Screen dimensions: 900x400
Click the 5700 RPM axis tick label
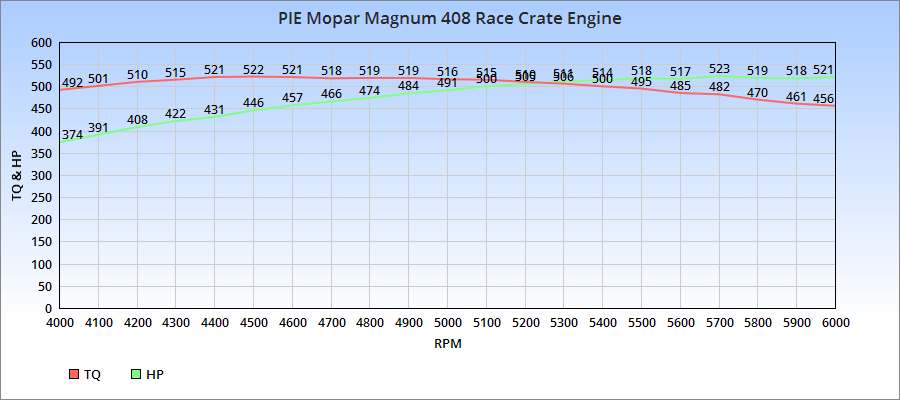pos(719,323)
